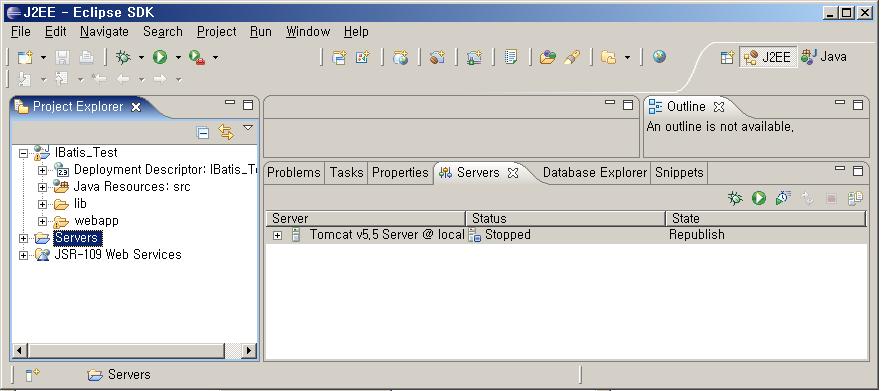Start the server with Servers view play icon

(759, 197)
